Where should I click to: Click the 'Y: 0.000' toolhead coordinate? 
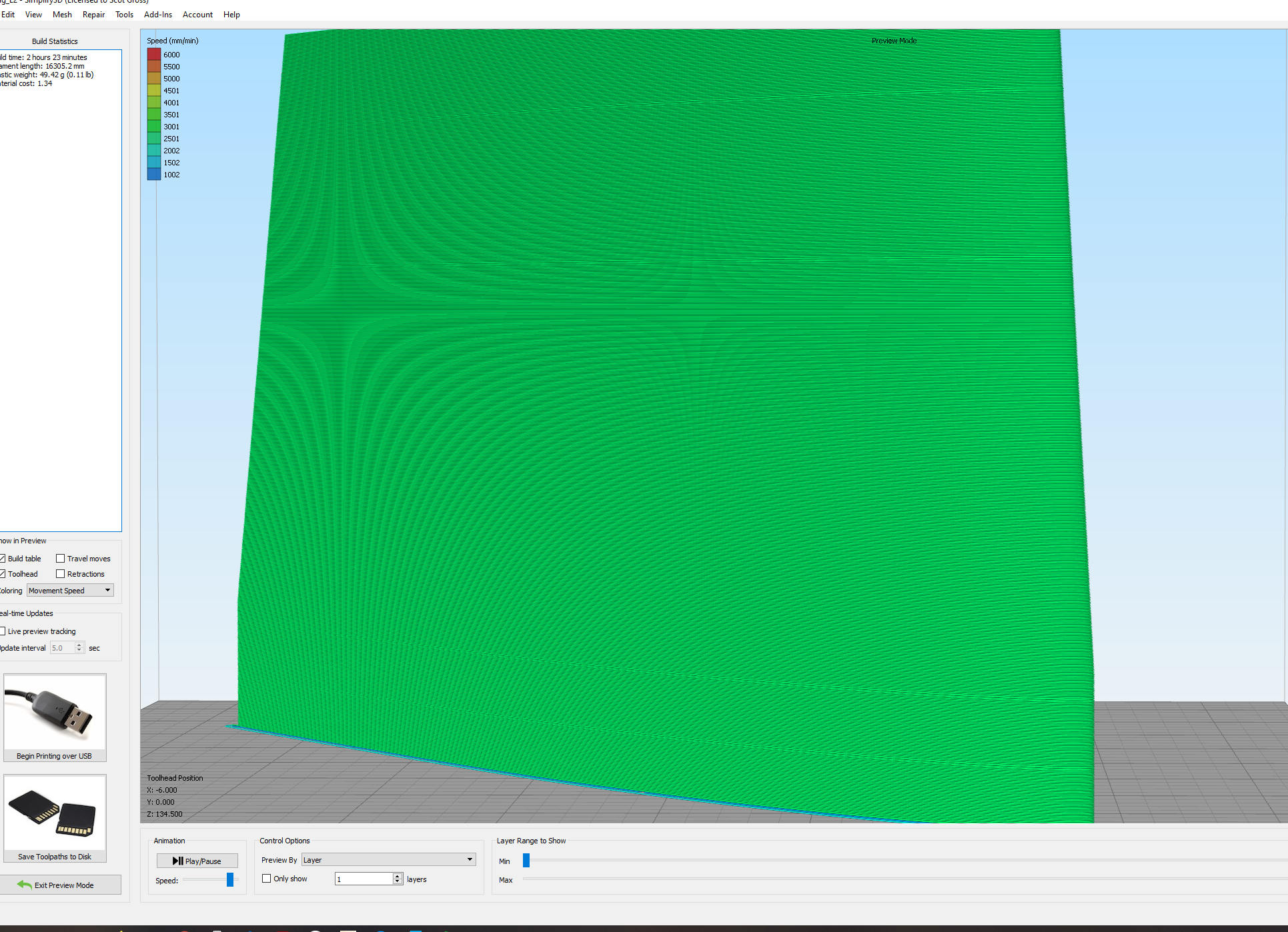coord(161,802)
